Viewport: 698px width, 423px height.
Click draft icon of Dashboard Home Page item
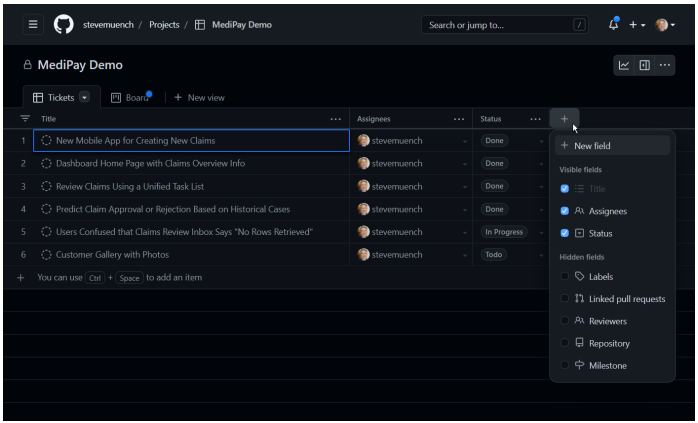click(46, 163)
